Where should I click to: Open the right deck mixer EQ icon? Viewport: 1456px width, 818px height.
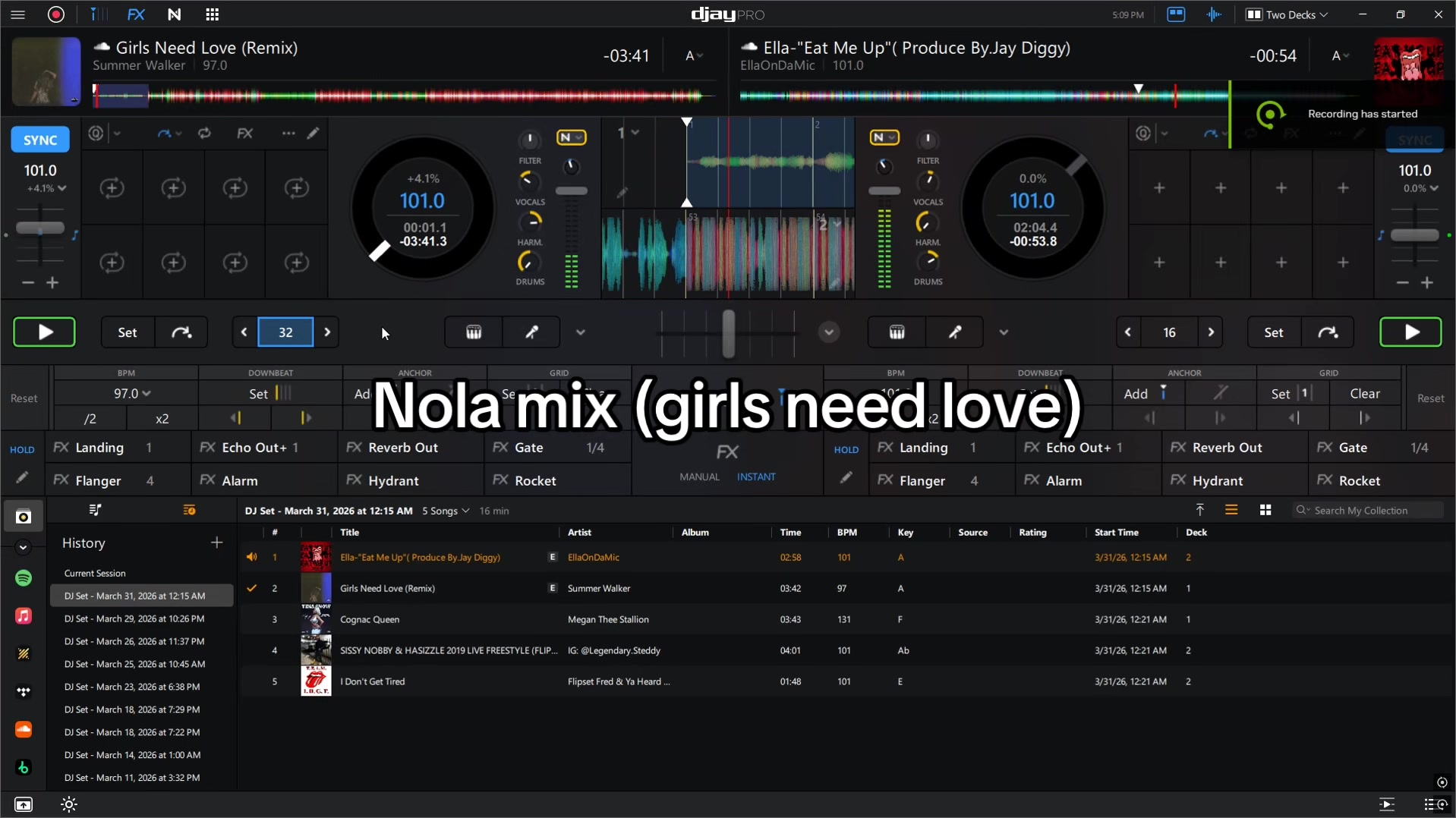(x=897, y=332)
